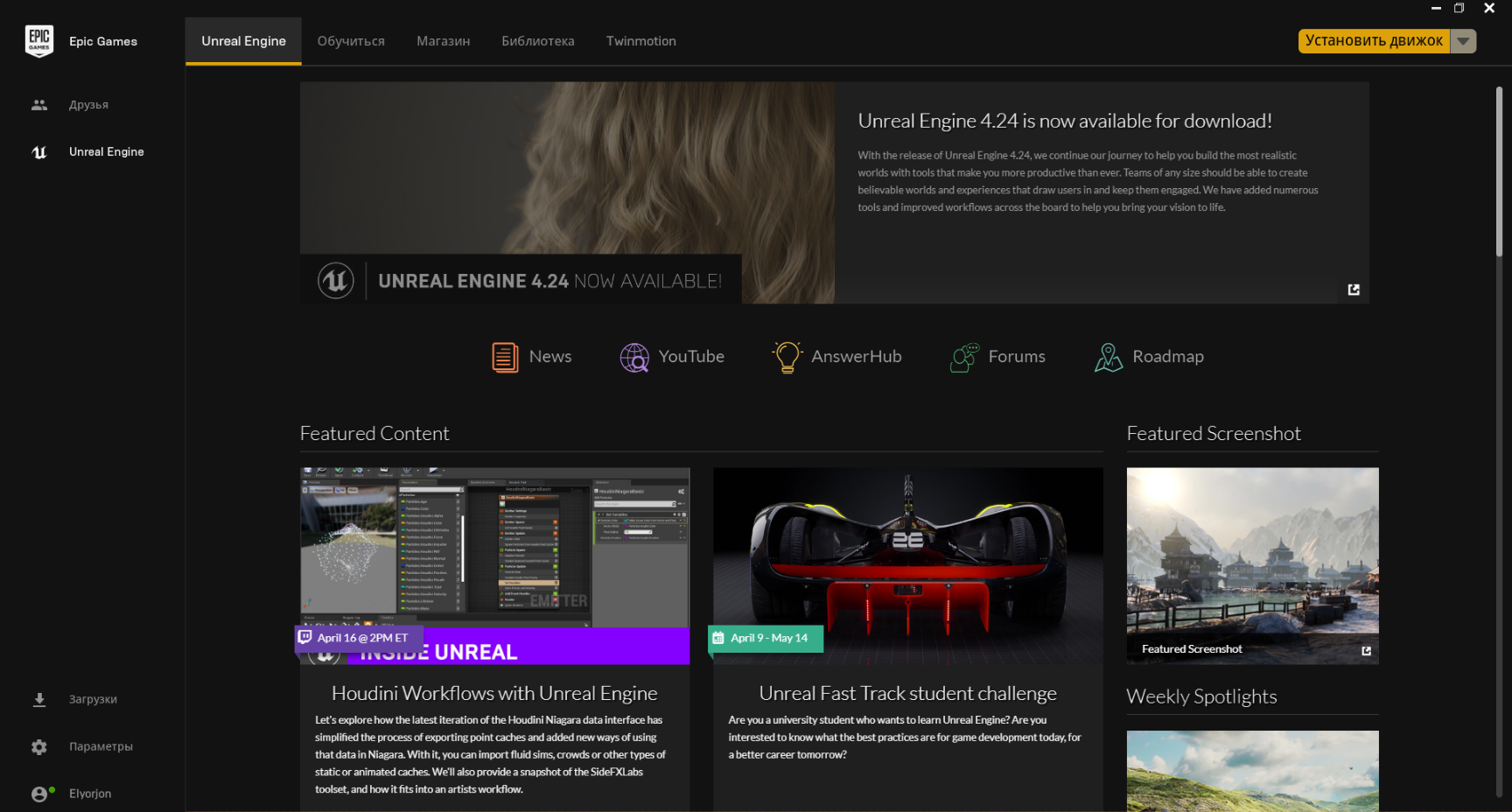Open the Библиотека tab
Viewport: 1512px width, 812px height.
point(538,41)
